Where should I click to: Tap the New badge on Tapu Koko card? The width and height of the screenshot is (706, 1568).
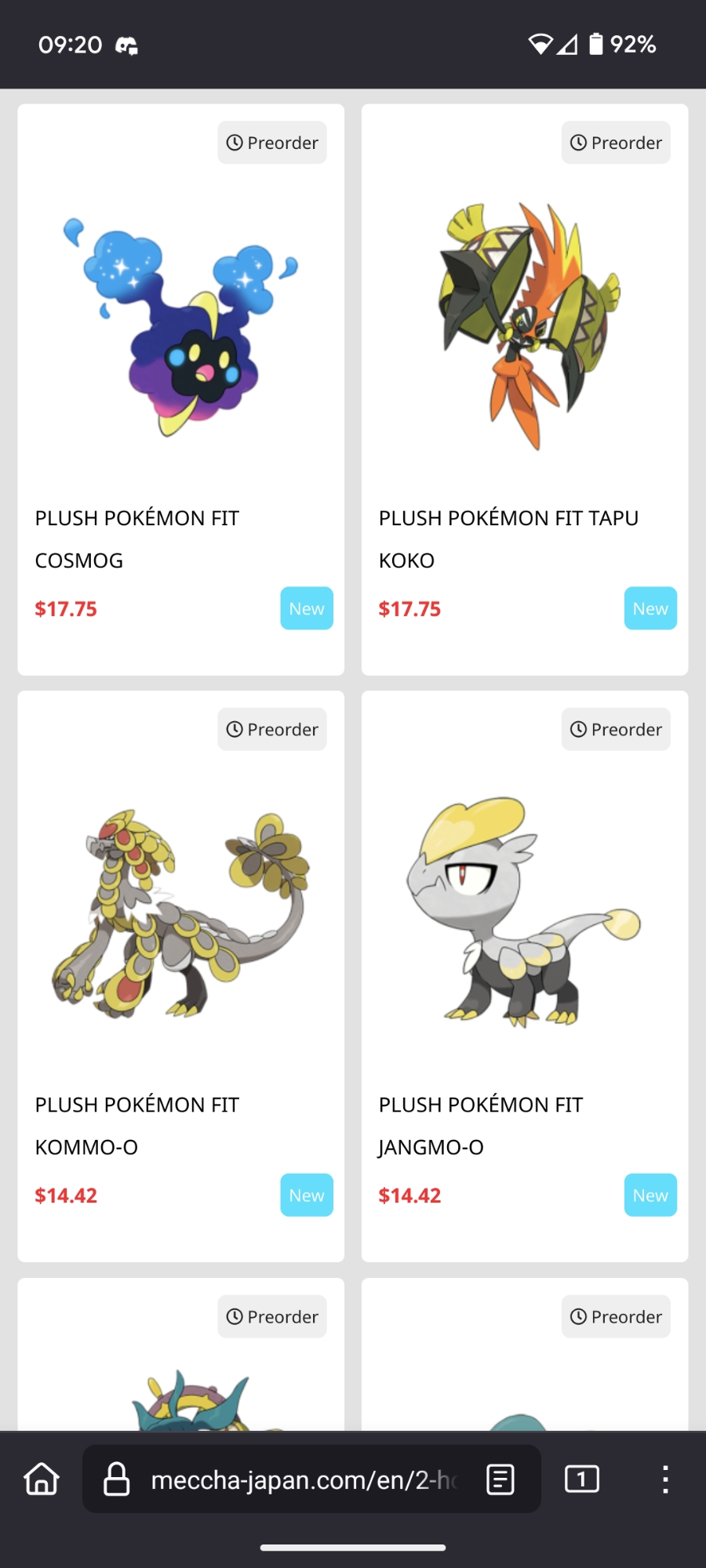click(650, 608)
